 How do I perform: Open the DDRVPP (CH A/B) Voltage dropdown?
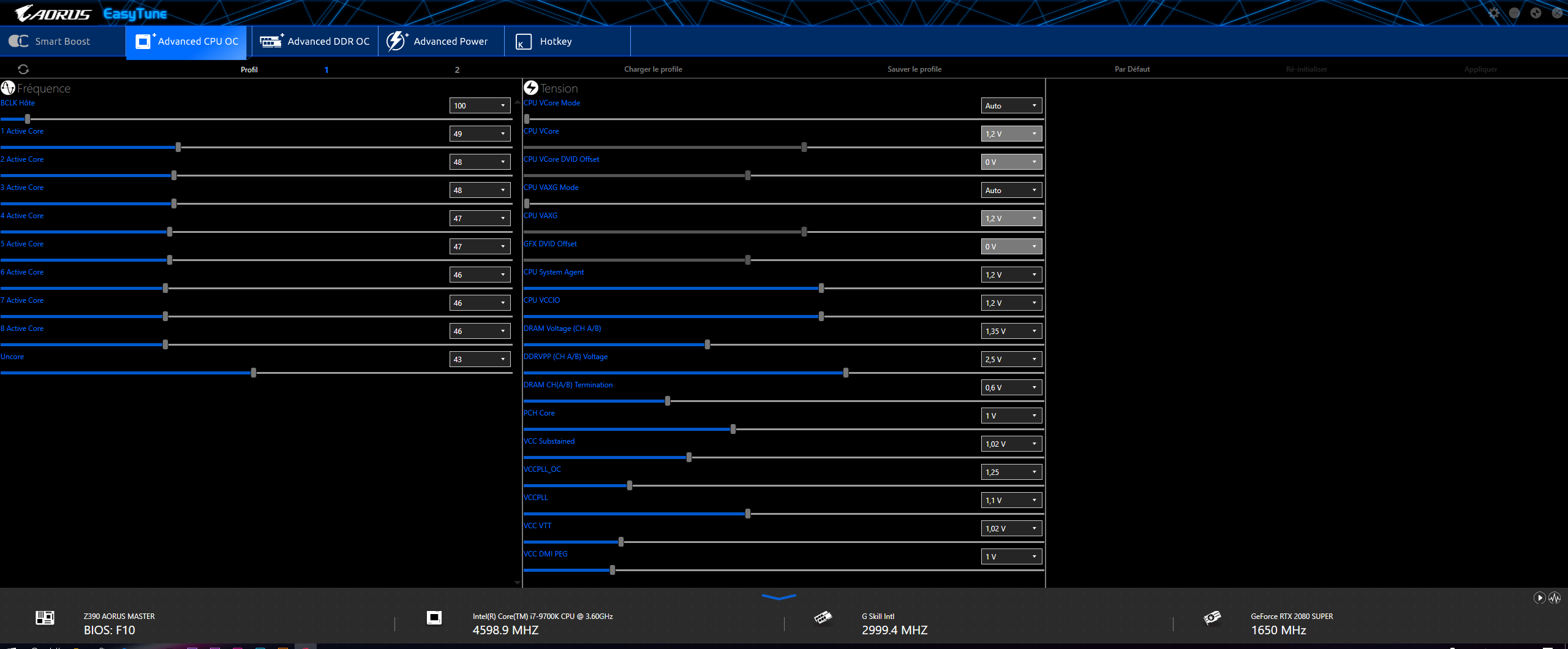point(1012,359)
